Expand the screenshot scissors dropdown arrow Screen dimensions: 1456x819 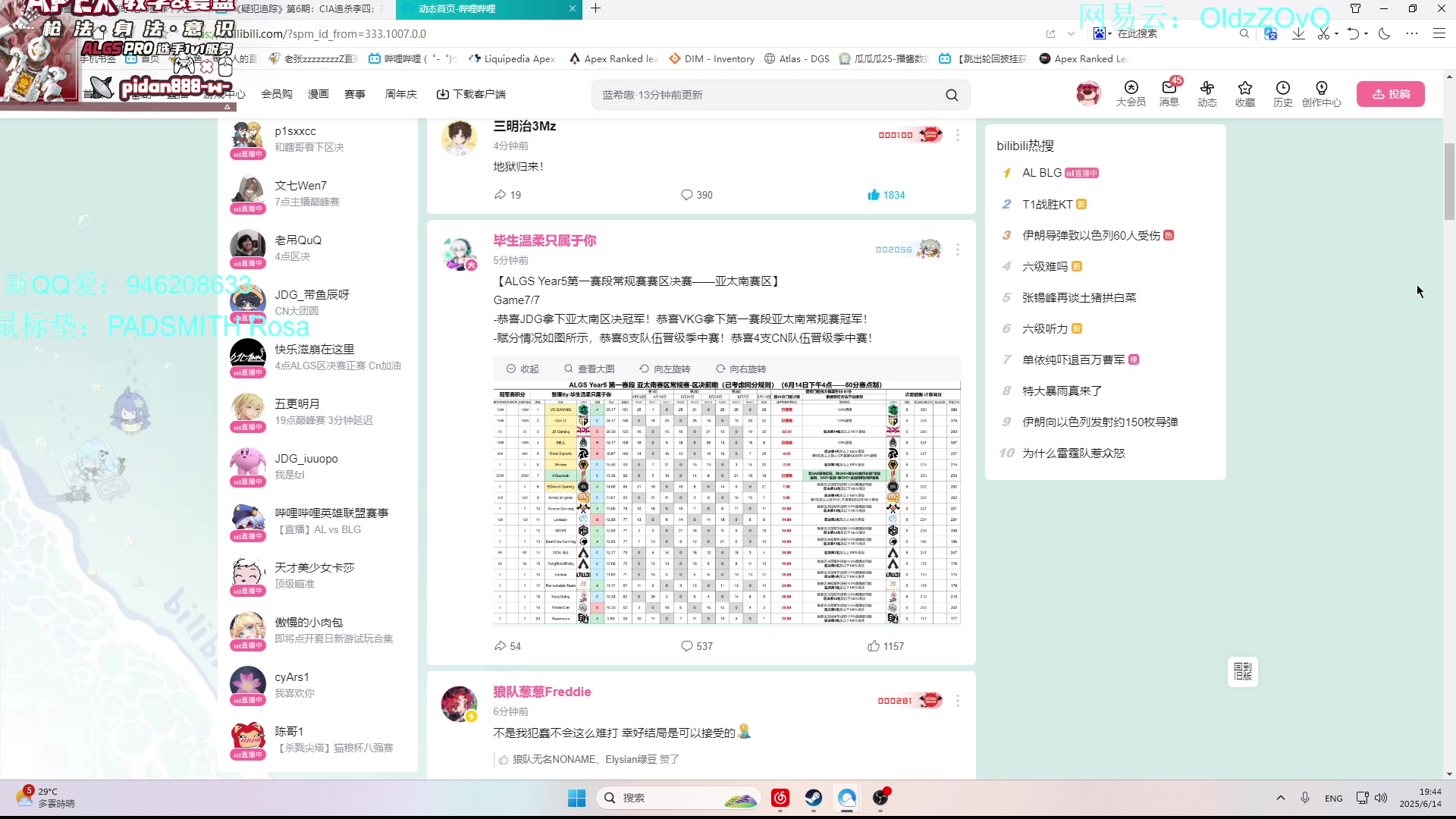(1336, 33)
